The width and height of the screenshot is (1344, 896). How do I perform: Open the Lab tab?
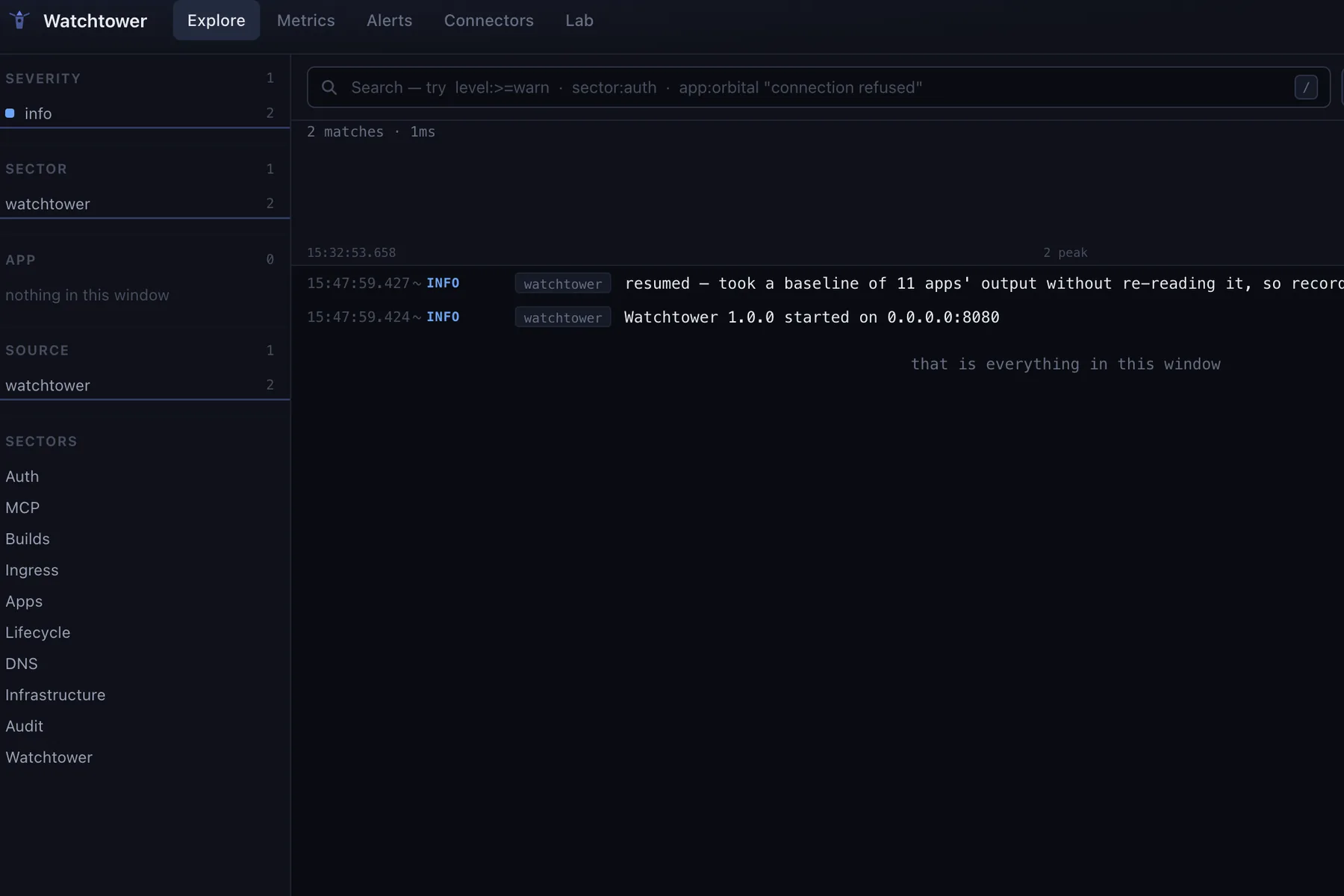tap(579, 20)
